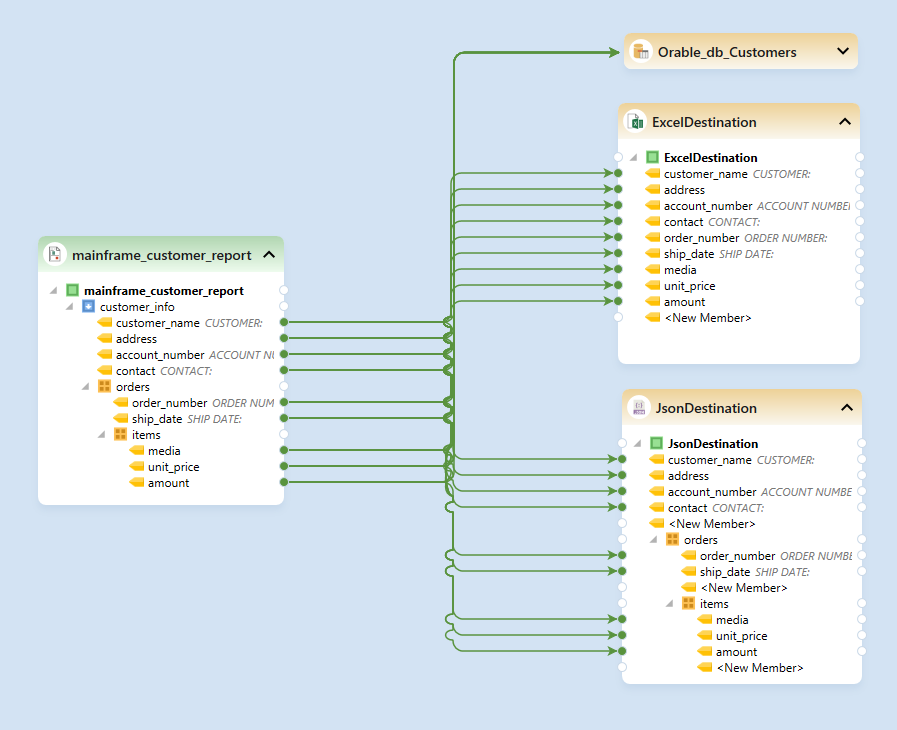Screen dimensions: 897x730
Task: Click field icon beside media in mainframe report
Action: (x=137, y=450)
